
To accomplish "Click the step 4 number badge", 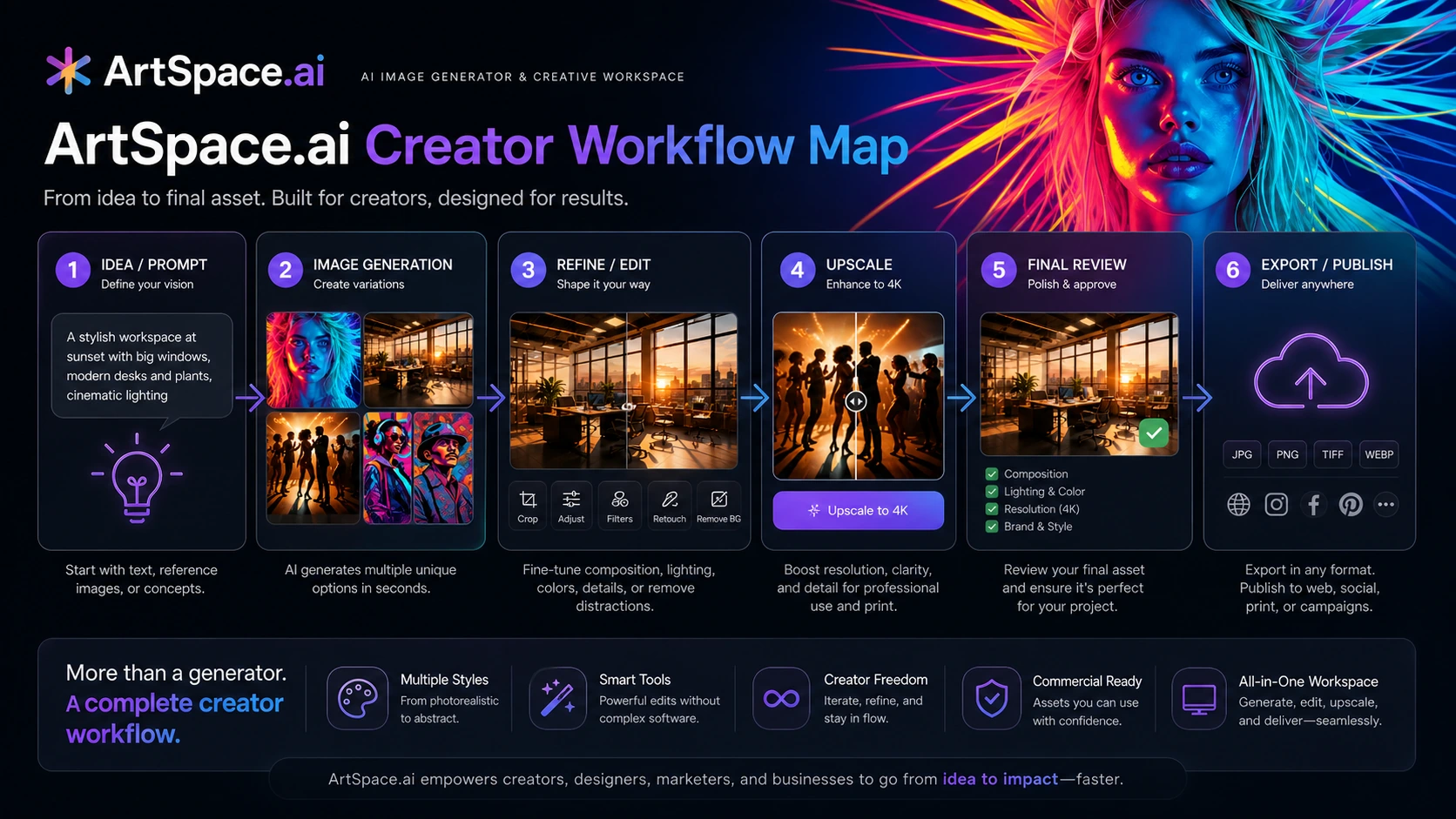I will coord(797,270).
